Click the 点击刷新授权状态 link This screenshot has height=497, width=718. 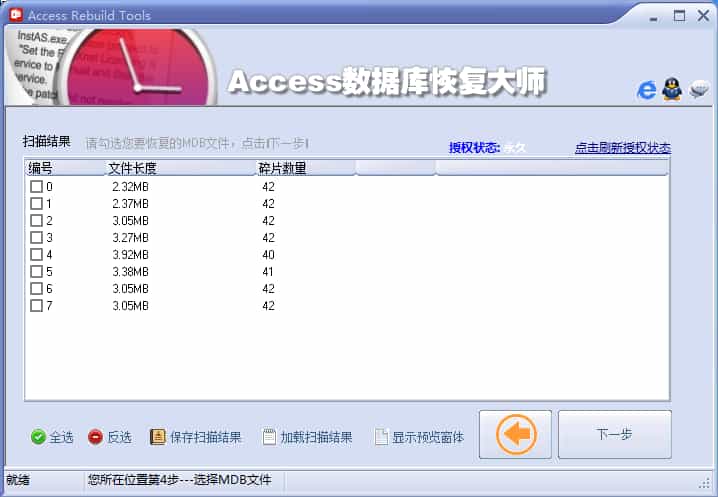pos(623,147)
